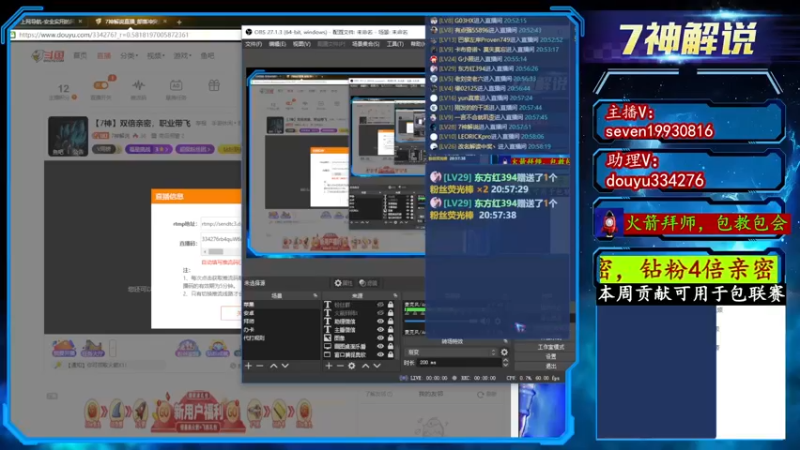
Task: Hide the 主播微信 source with its eye icon
Action: point(380,330)
